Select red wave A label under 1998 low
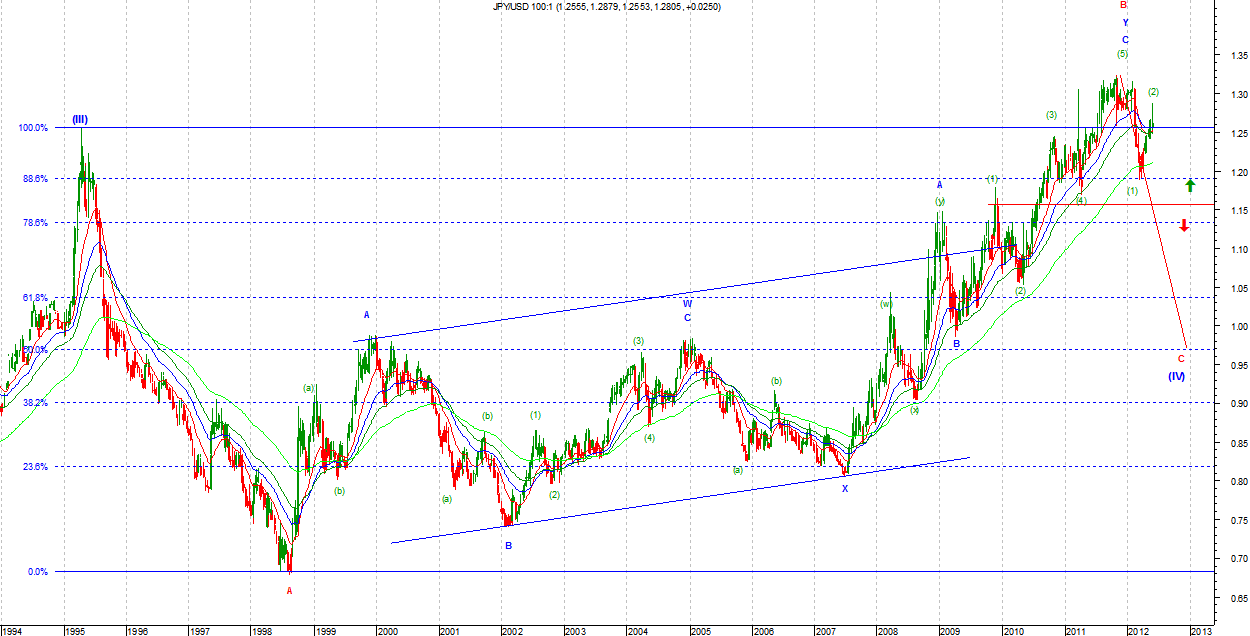 click(x=290, y=590)
